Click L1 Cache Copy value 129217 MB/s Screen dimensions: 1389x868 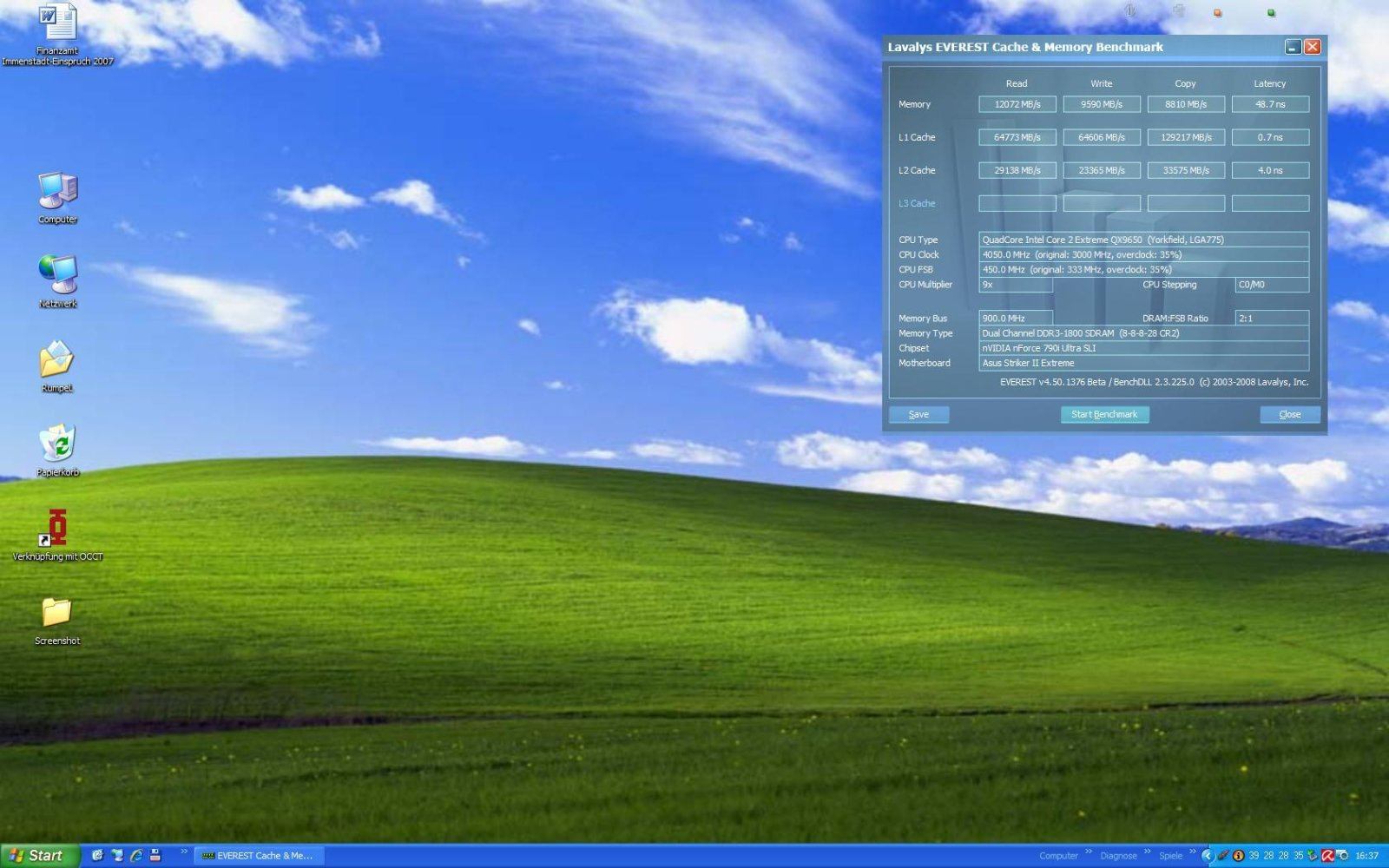coord(1186,137)
